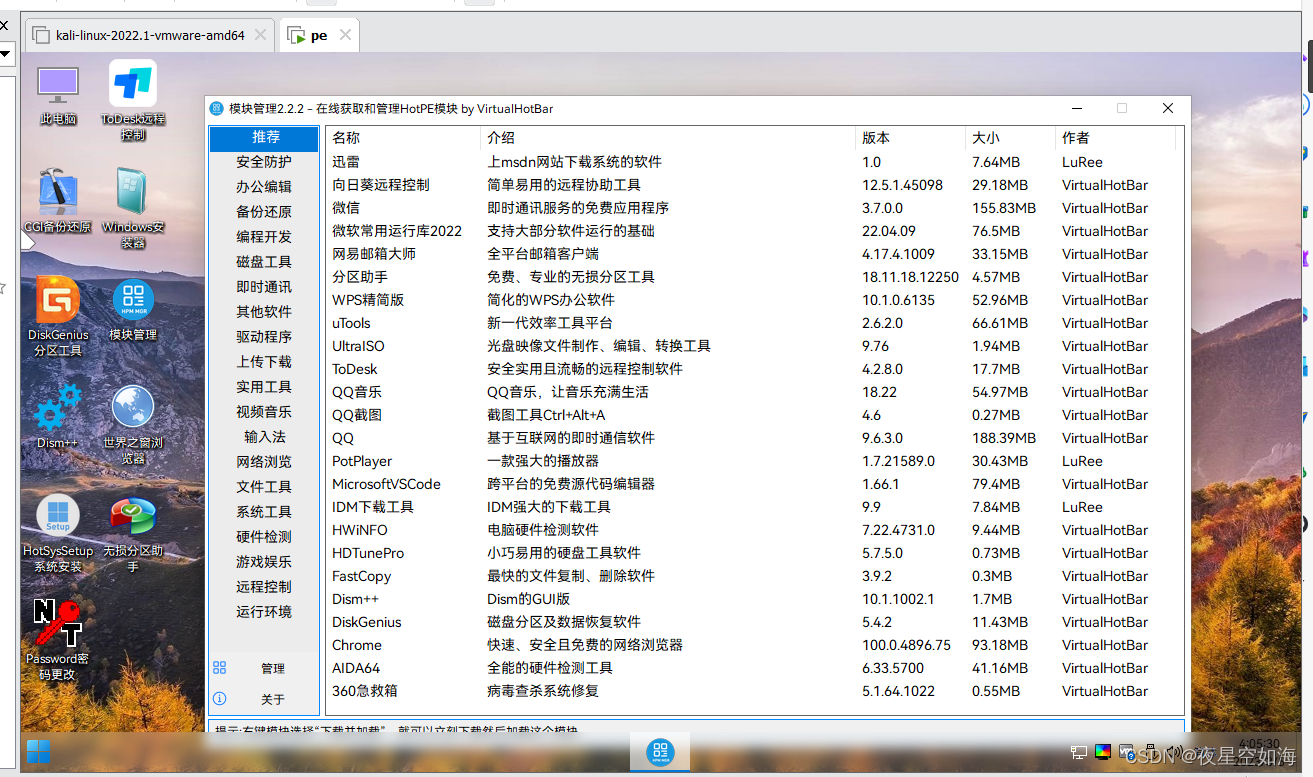Launch HotSysSetup系统安装 from the desktop
This screenshot has height=777, width=1313.
(58, 534)
